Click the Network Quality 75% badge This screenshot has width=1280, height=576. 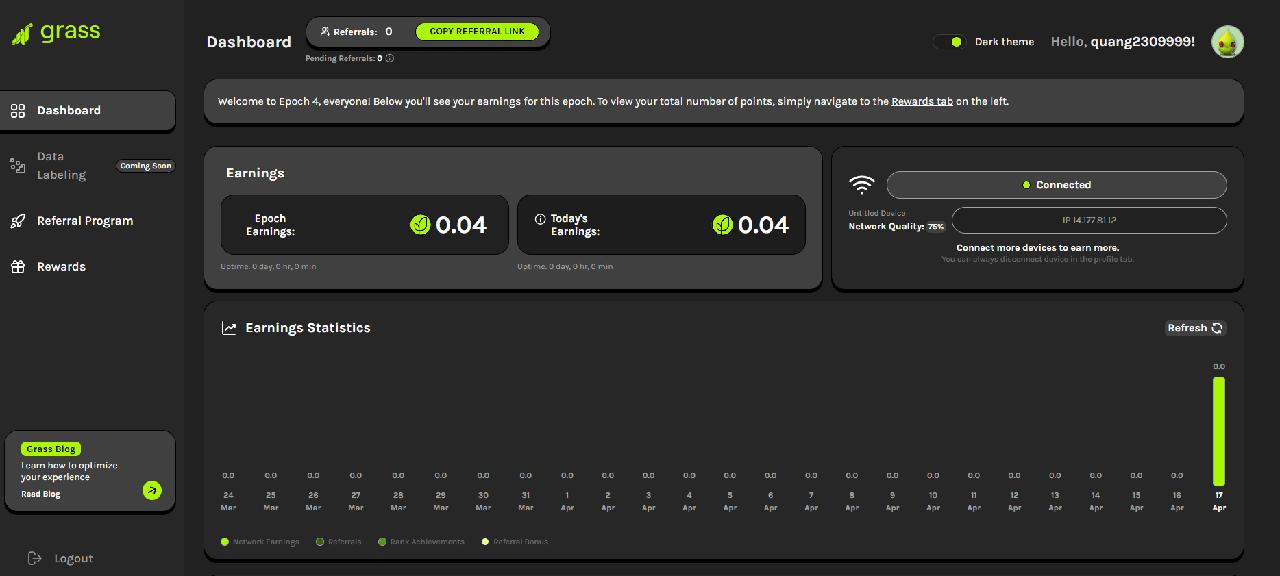coord(935,227)
